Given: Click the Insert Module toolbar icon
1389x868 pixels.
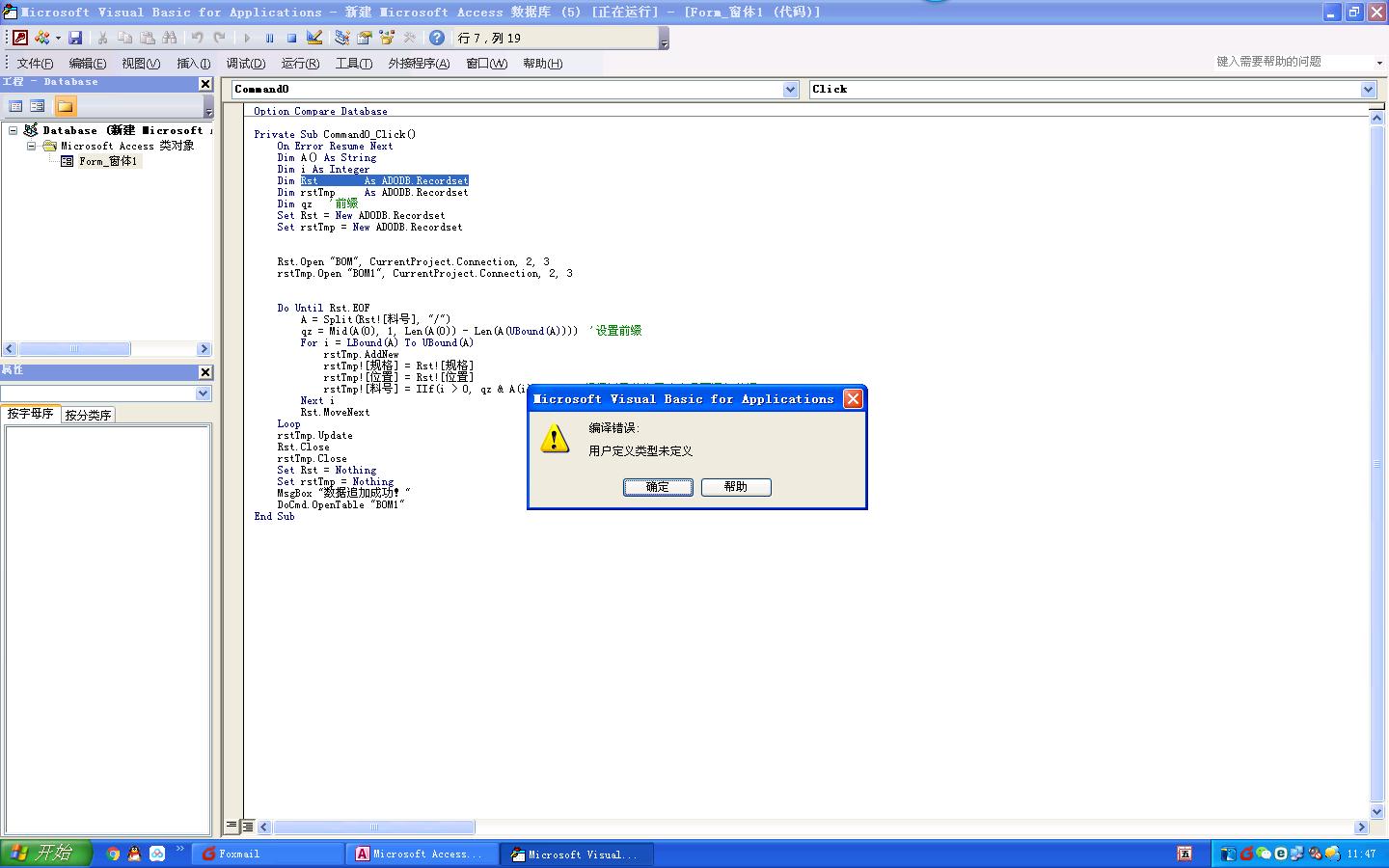Looking at the screenshot, I should (41, 38).
